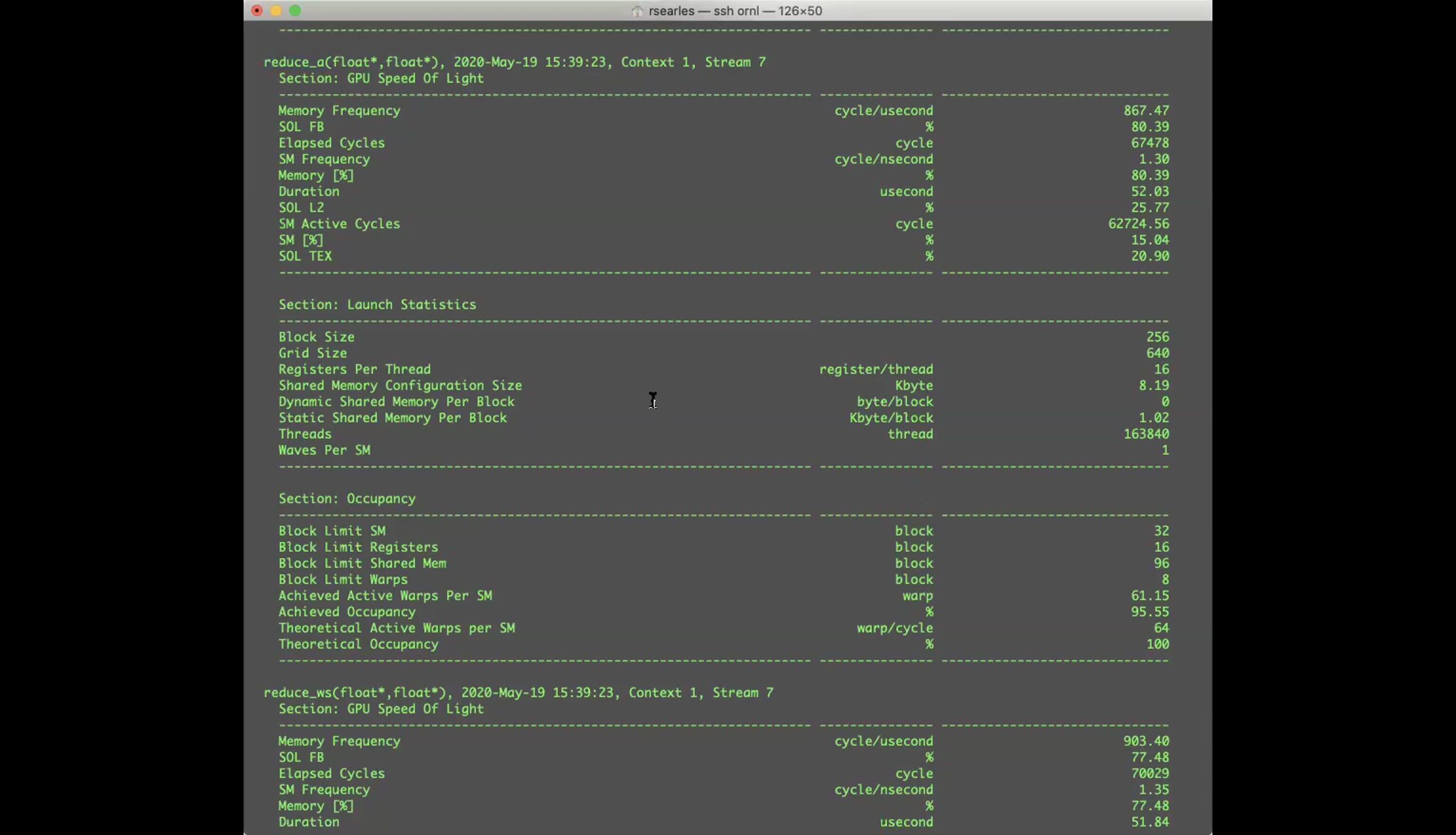Click the 'Grid Size' label
The height and width of the screenshot is (835, 1456).
312,354
